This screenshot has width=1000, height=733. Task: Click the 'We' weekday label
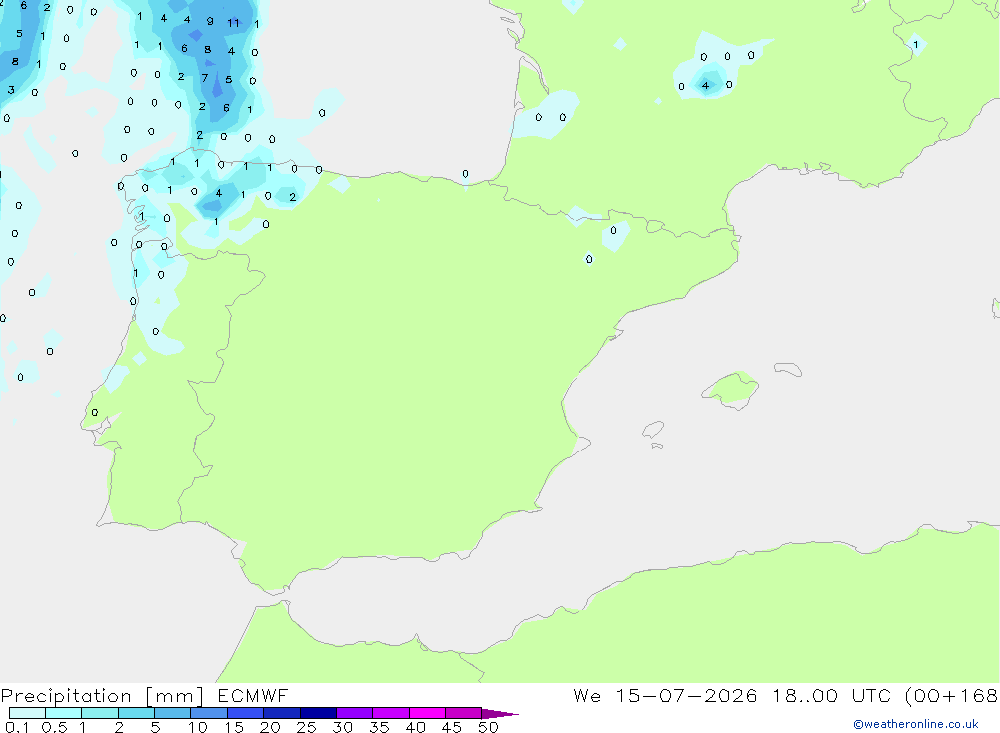[x=587, y=696]
